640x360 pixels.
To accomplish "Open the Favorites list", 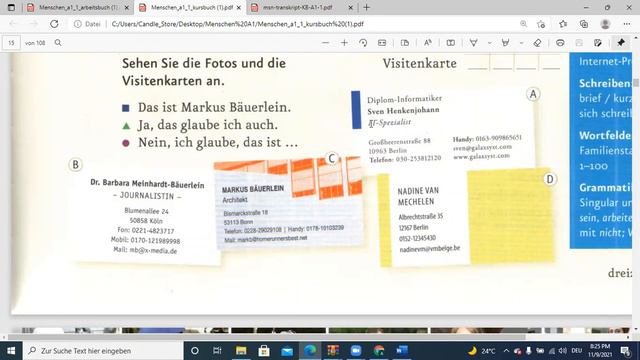I will coord(563,24).
